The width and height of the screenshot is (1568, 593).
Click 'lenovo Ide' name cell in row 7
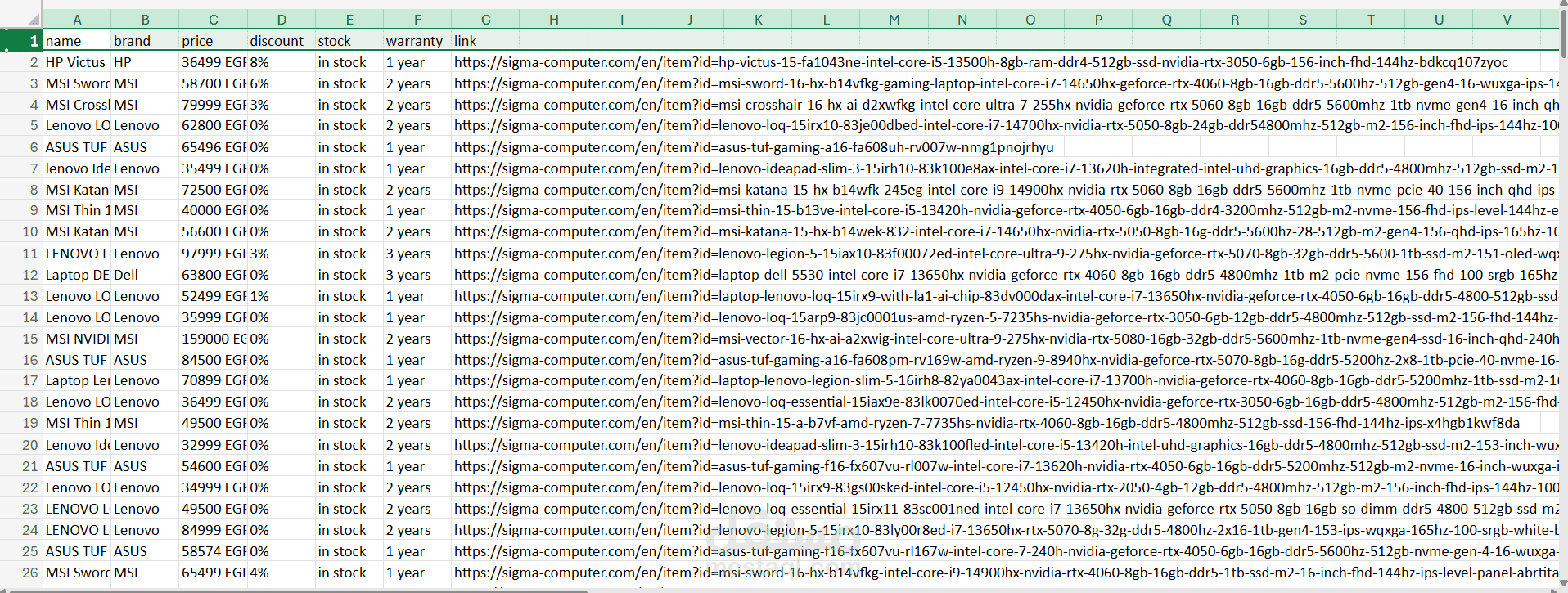click(77, 168)
